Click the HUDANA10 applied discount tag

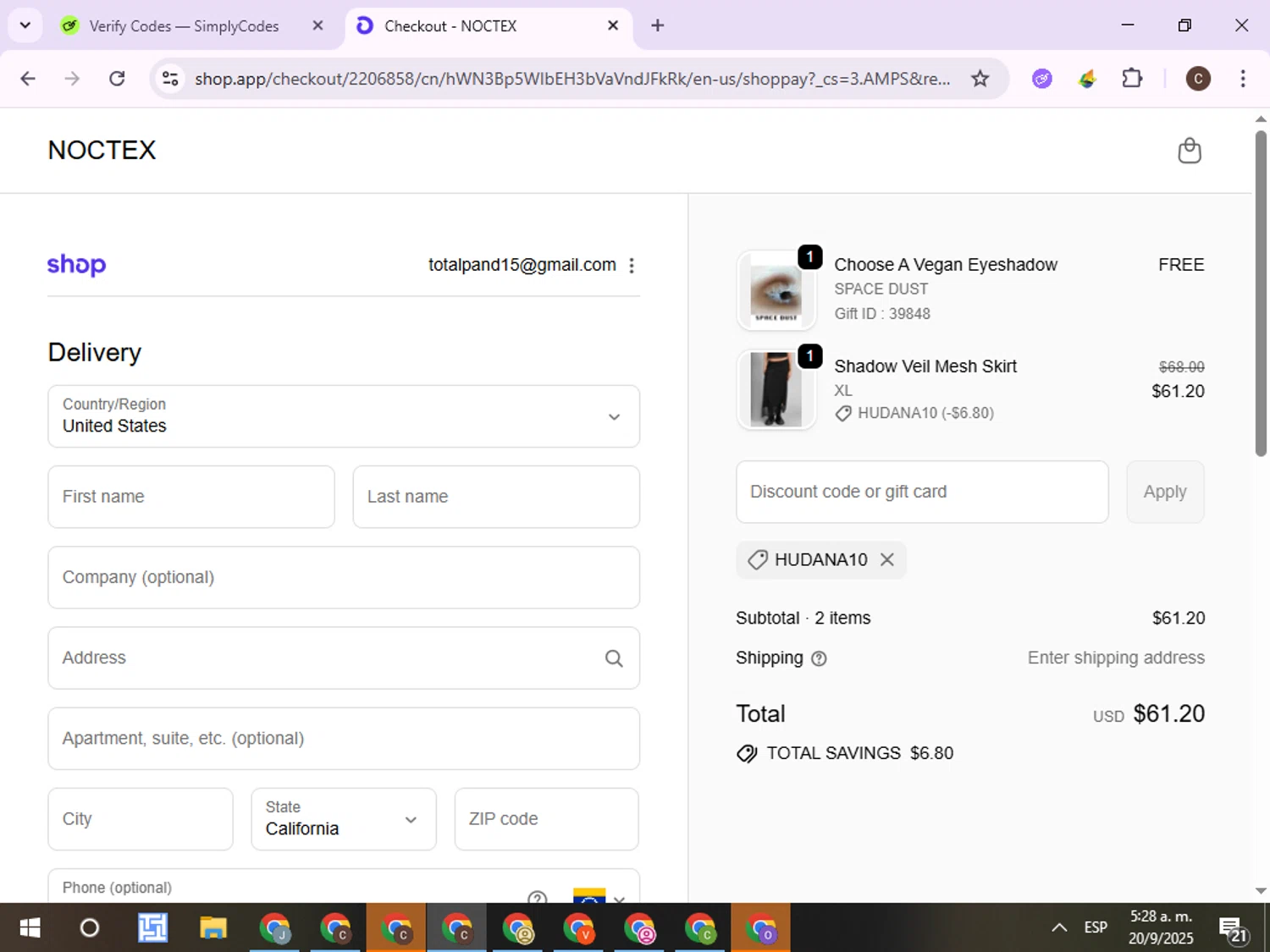(821, 559)
